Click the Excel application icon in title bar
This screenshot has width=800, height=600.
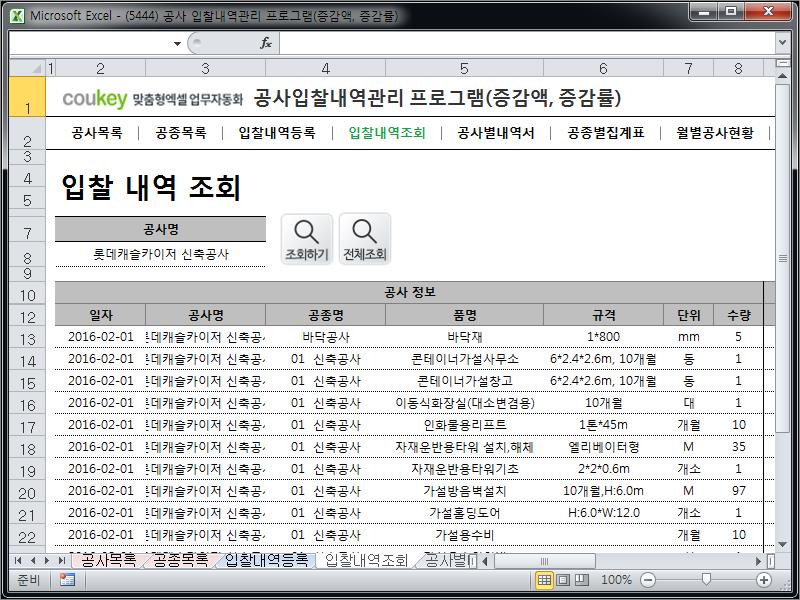click(x=17, y=16)
